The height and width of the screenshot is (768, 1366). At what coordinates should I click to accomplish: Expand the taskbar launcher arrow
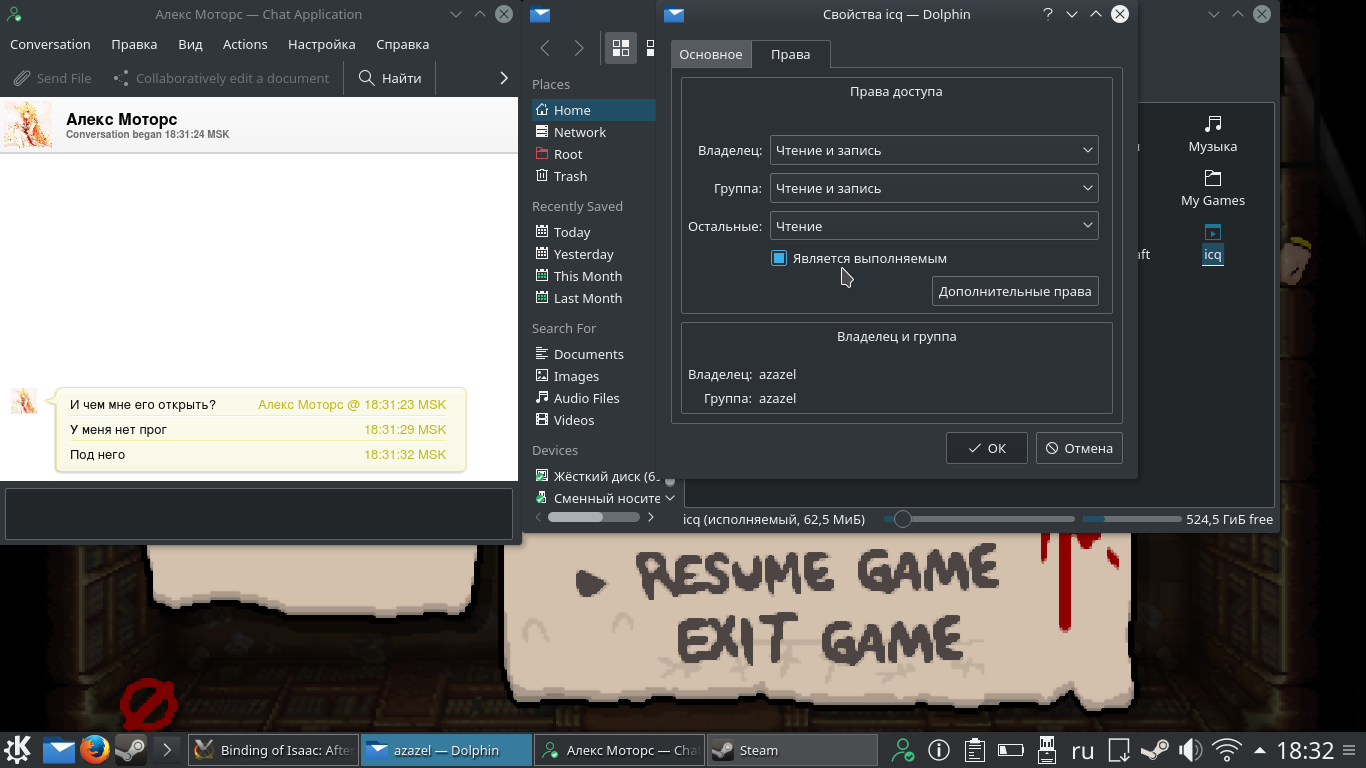pos(167,749)
